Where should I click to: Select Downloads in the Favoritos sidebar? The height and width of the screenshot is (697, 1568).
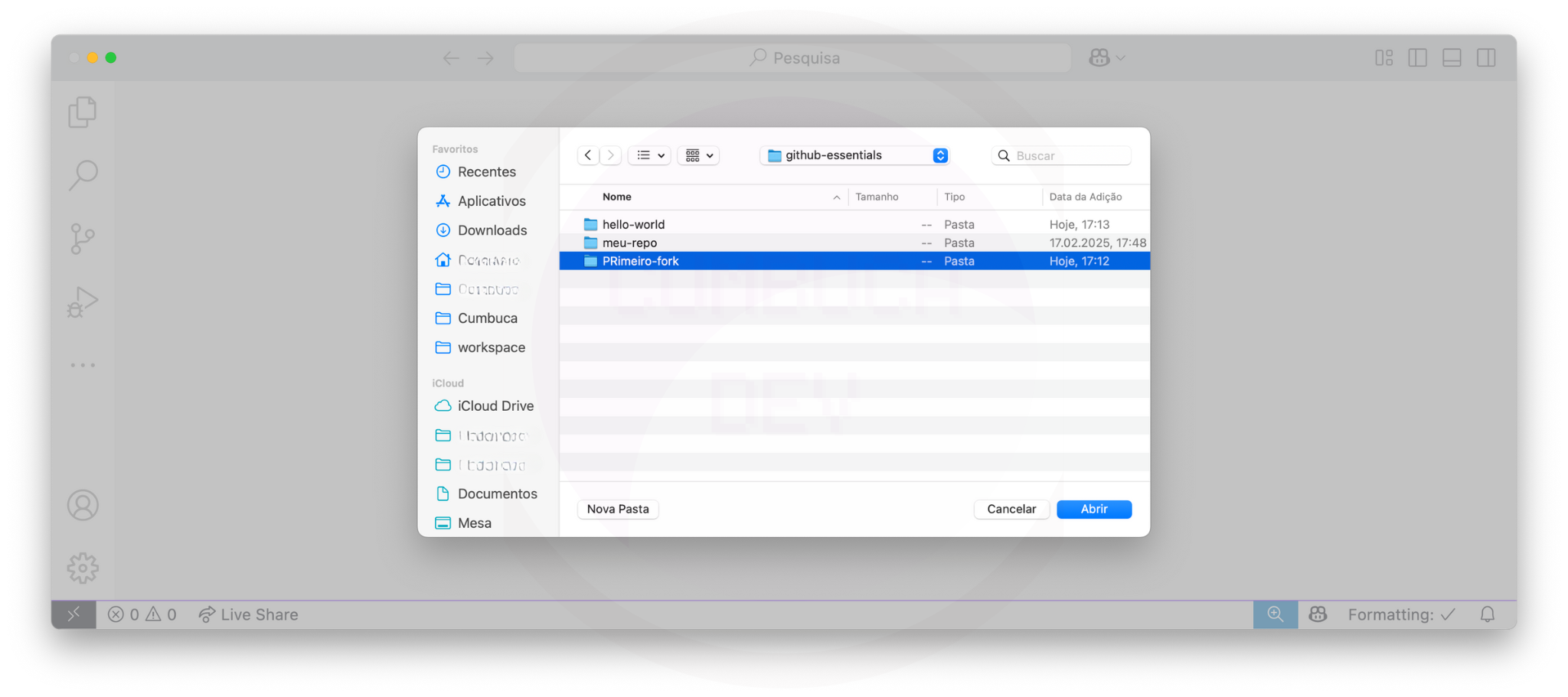(492, 230)
